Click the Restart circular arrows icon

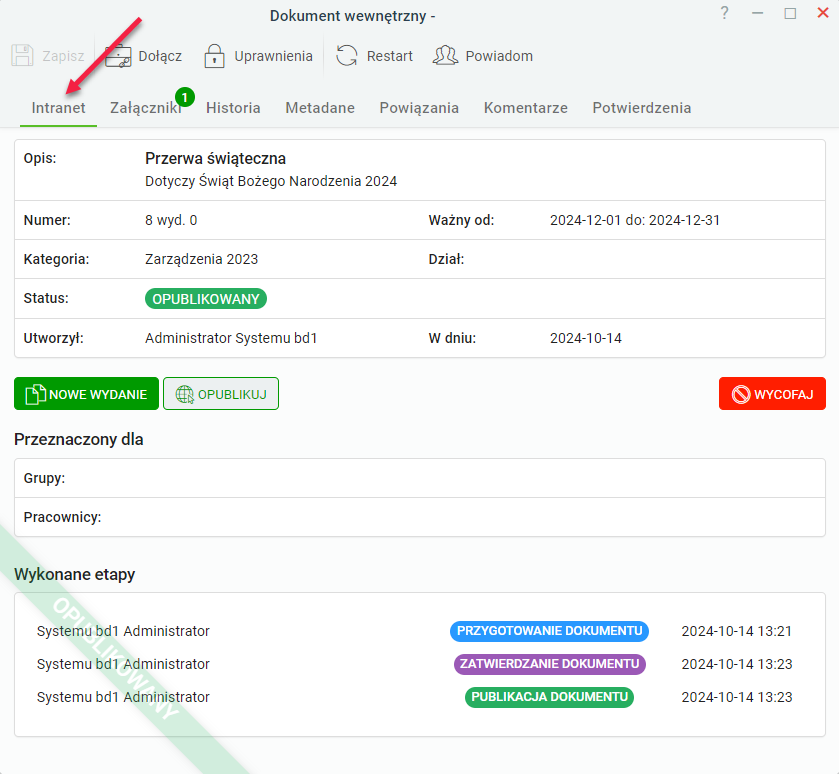click(347, 56)
